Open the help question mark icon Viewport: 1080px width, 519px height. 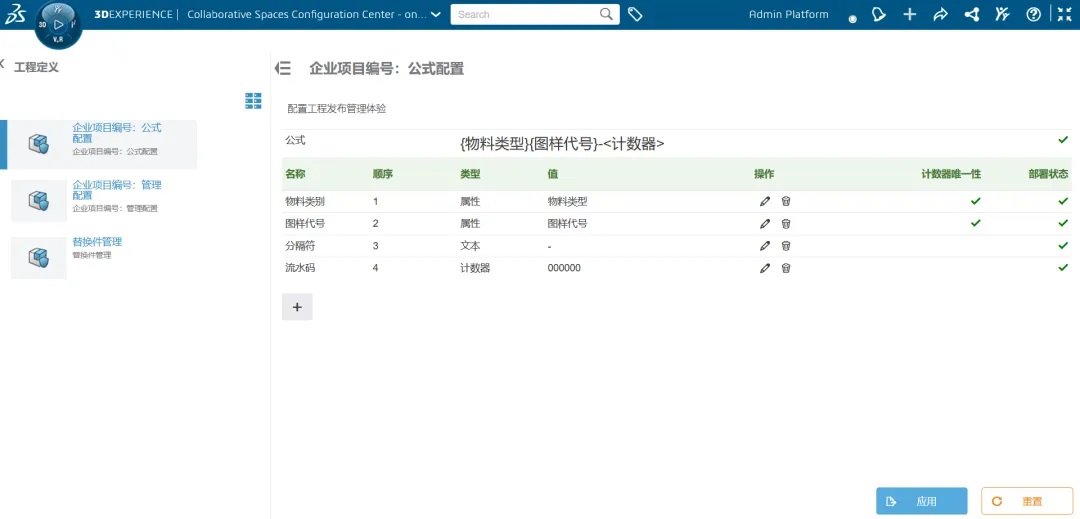(x=1034, y=15)
